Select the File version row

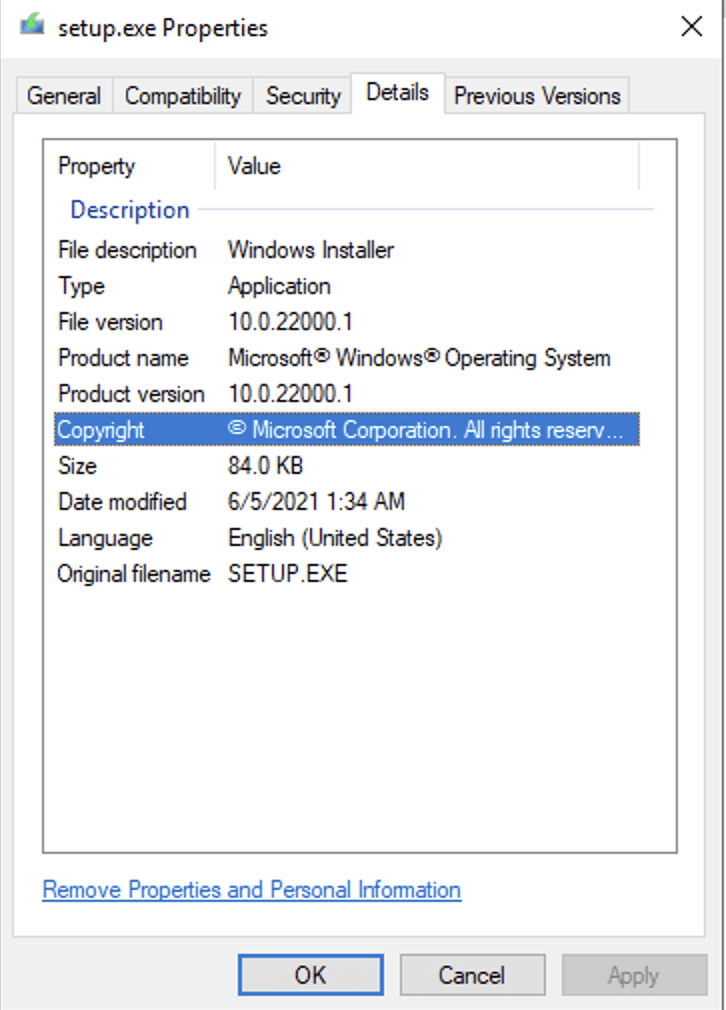pyautogui.click(x=110, y=322)
